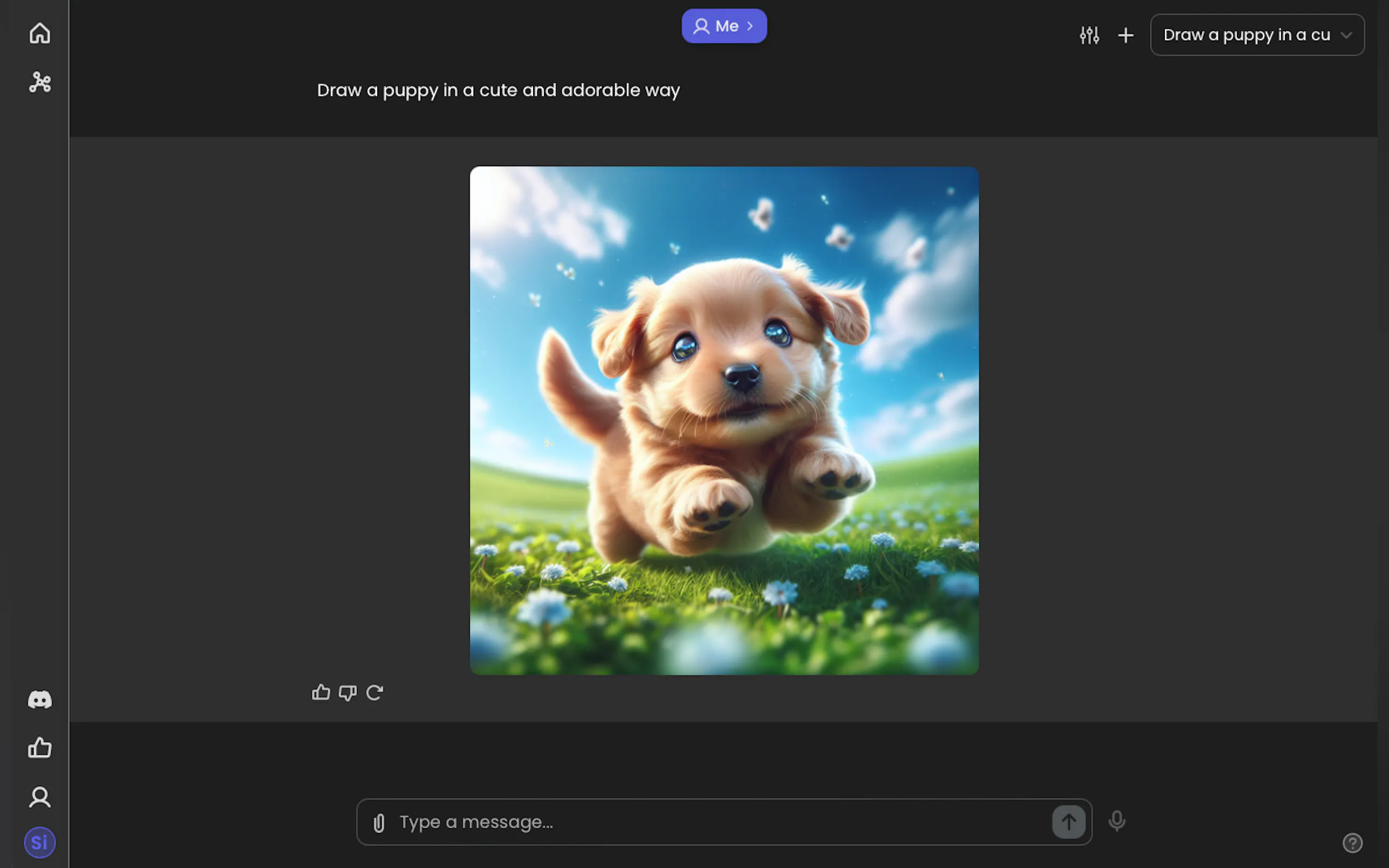Go to the Home icon in sidebar
Image resolution: width=1389 pixels, height=868 pixels.
tap(39, 33)
